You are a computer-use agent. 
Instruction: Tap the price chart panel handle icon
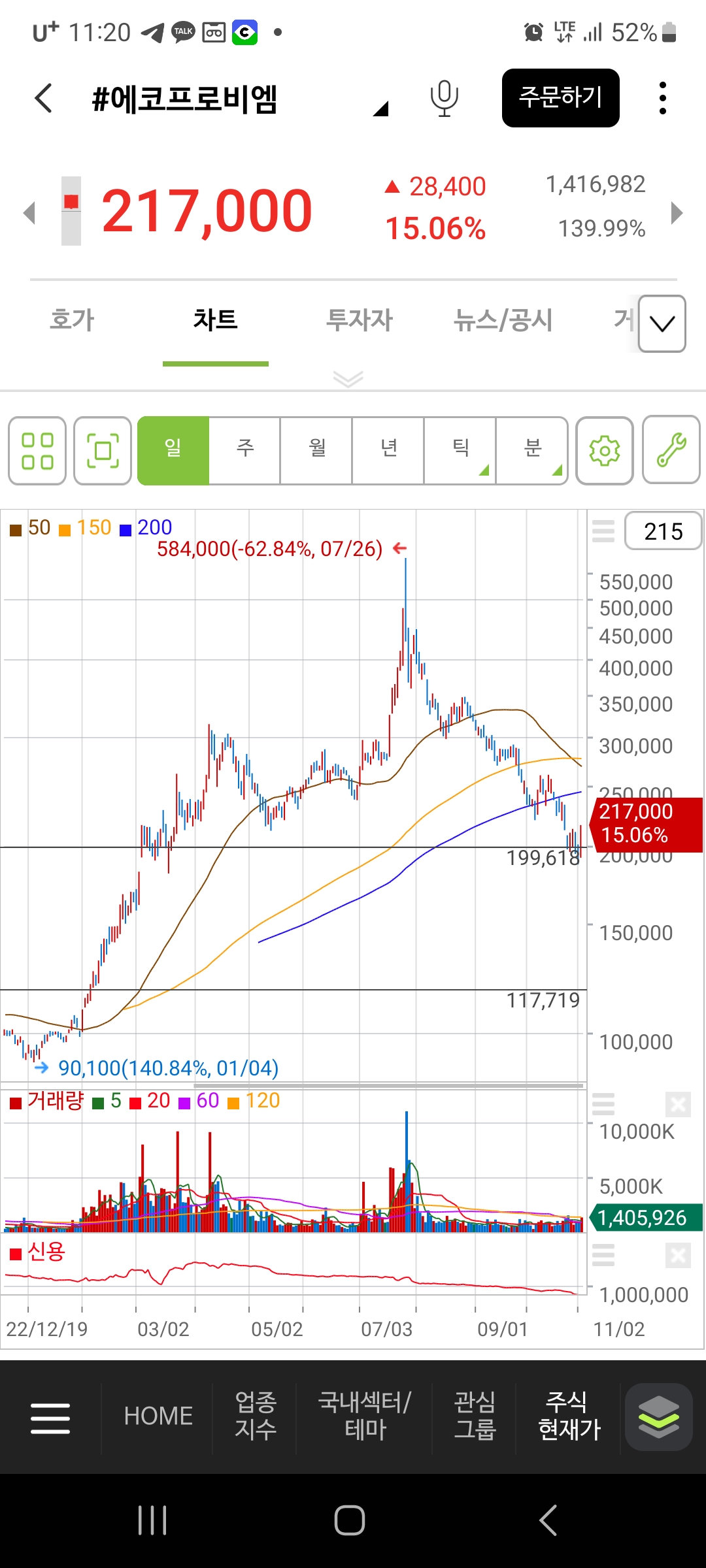603,531
